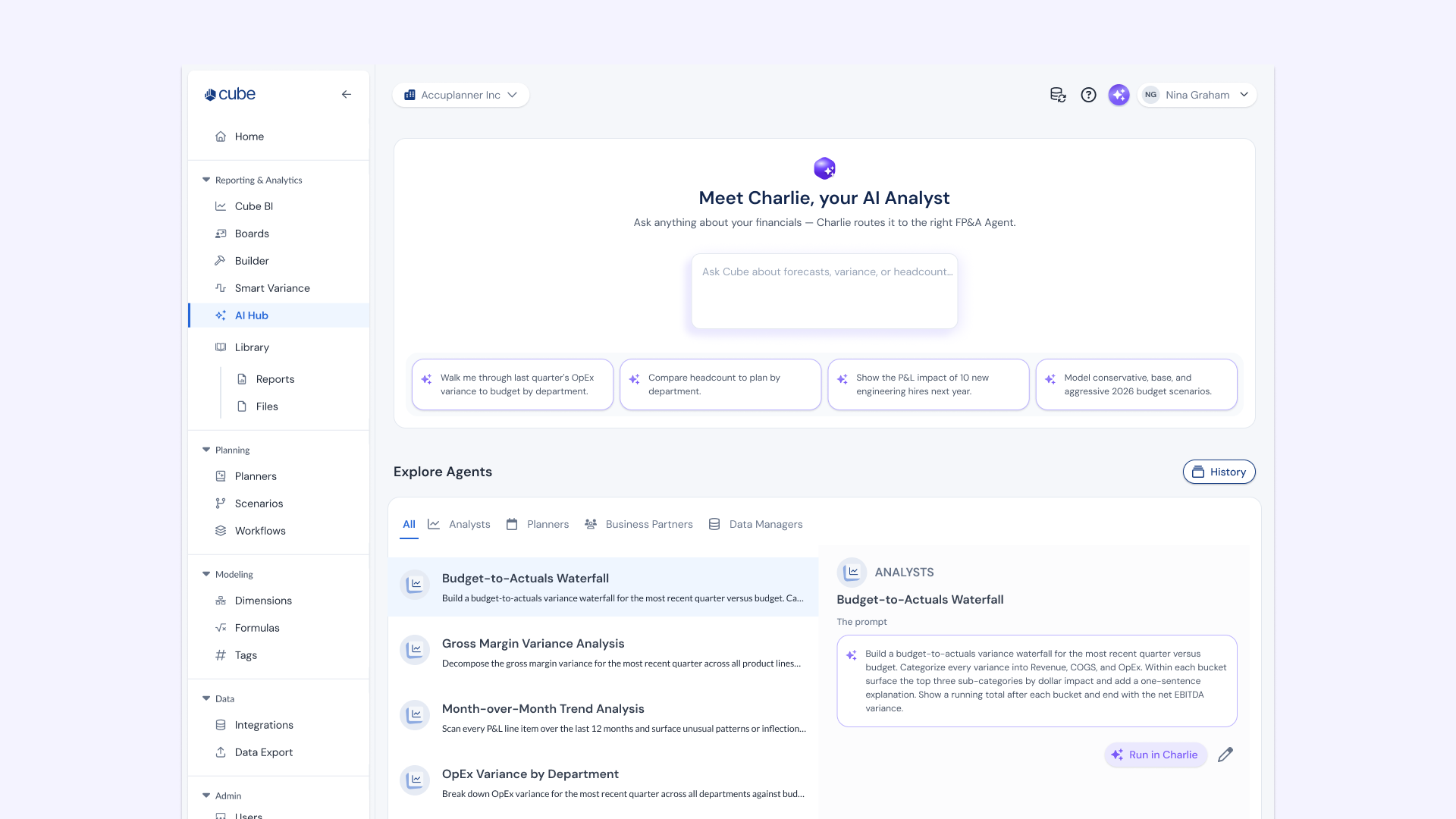Open Boards in the sidebar

(x=279, y=234)
